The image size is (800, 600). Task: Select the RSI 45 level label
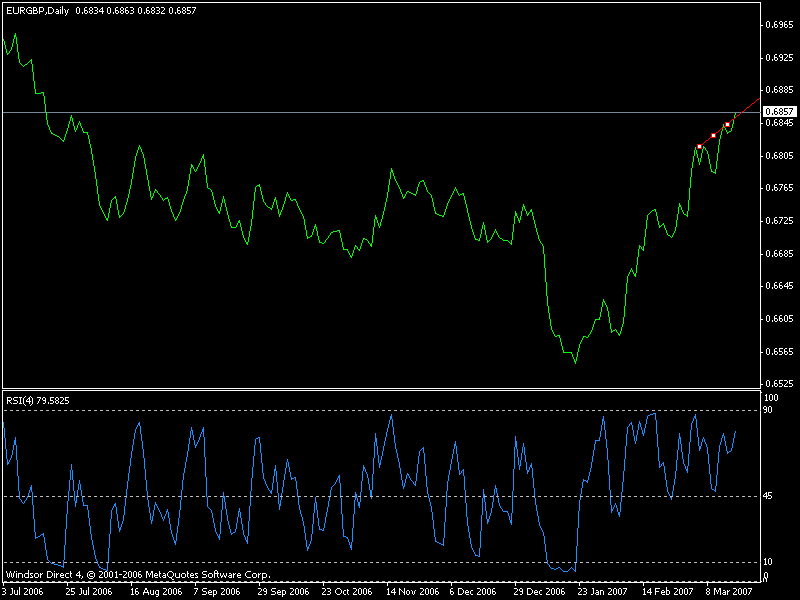(x=767, y=497)
